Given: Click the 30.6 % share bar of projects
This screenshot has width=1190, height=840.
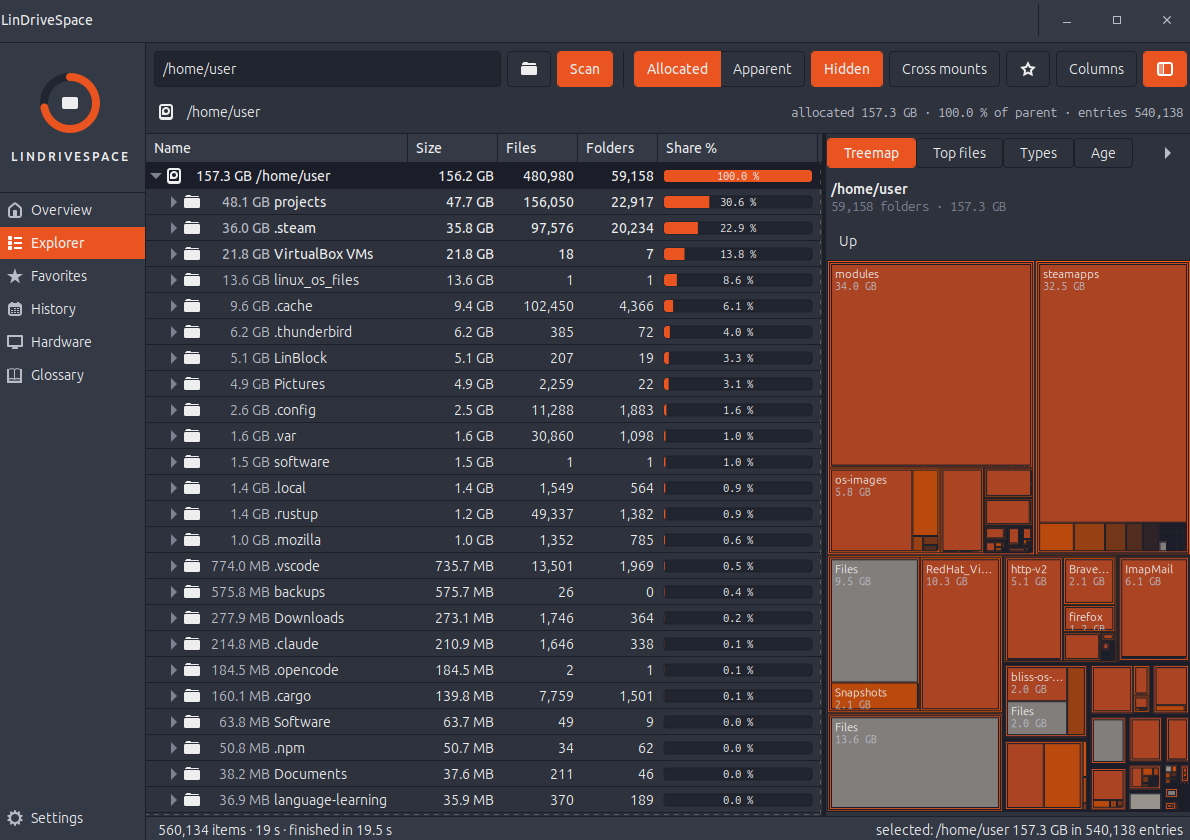Looking at the screenshot, I should pyautogui.click(x=738, y=202).
